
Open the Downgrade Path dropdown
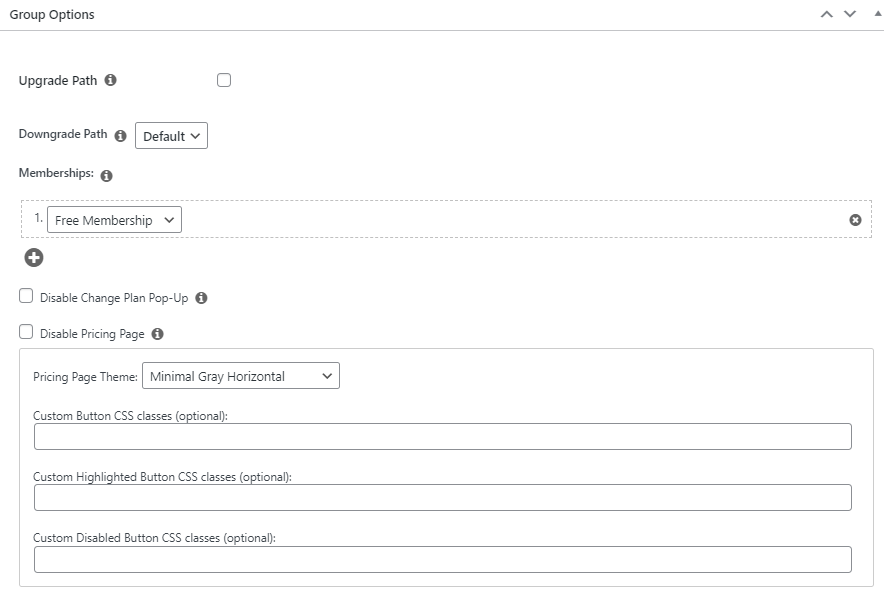[x=171, y=136]
